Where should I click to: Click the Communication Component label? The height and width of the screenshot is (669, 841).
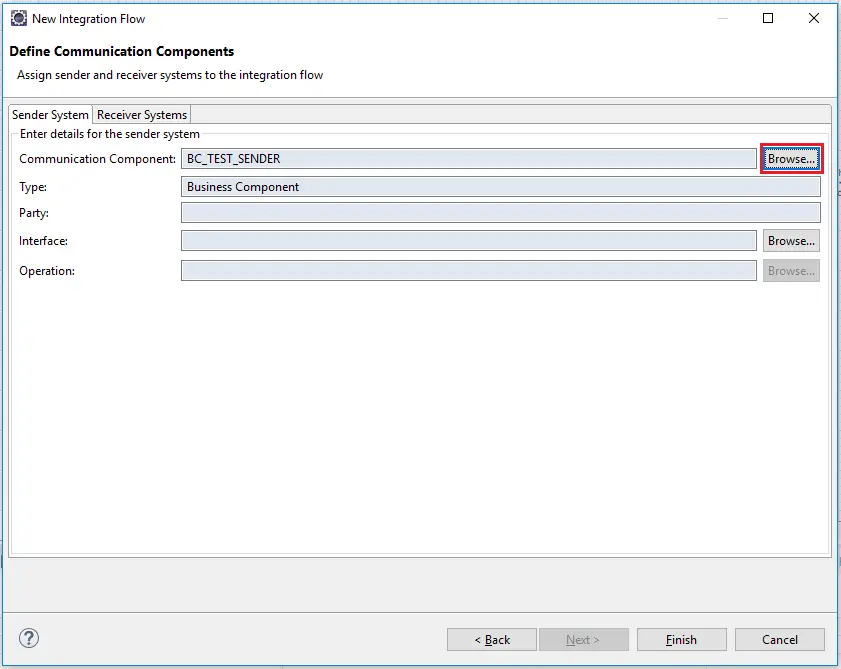click(x=98, y=159)
